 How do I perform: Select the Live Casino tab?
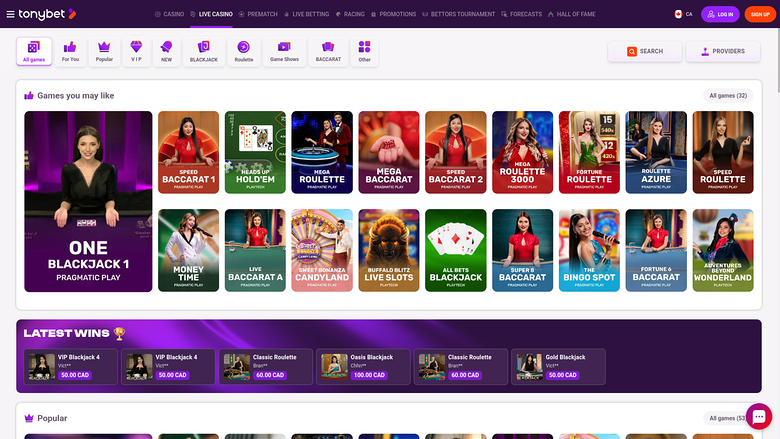[211, 14]
